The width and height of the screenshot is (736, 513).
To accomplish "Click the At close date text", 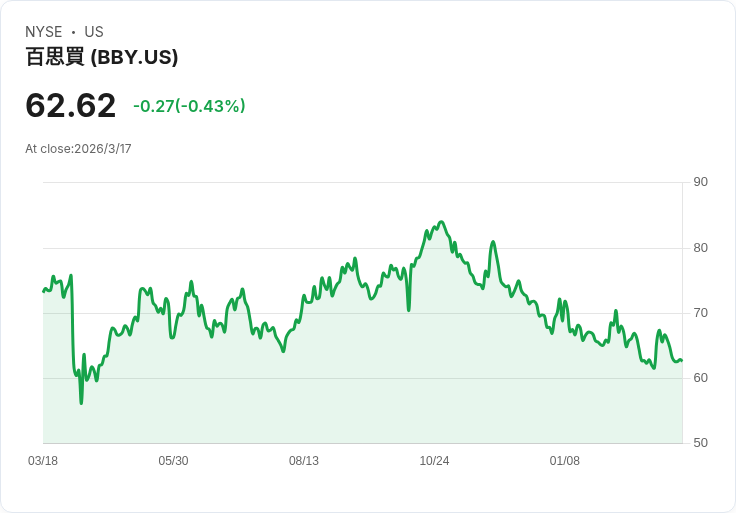I will (78, 149).
